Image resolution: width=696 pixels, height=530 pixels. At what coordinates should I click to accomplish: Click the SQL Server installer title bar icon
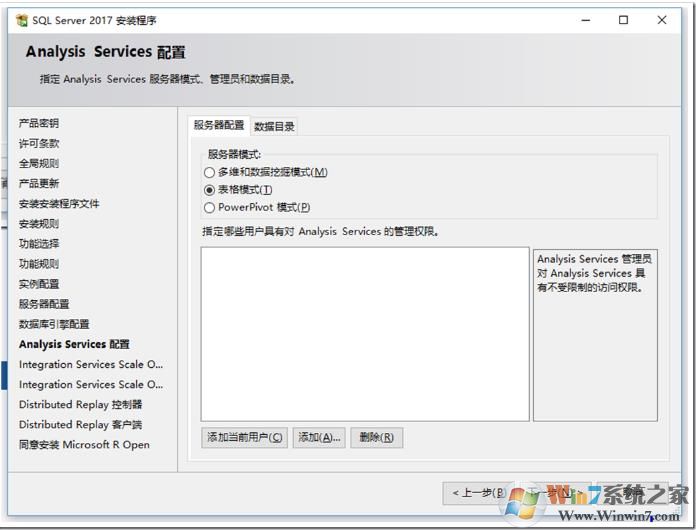21,20
